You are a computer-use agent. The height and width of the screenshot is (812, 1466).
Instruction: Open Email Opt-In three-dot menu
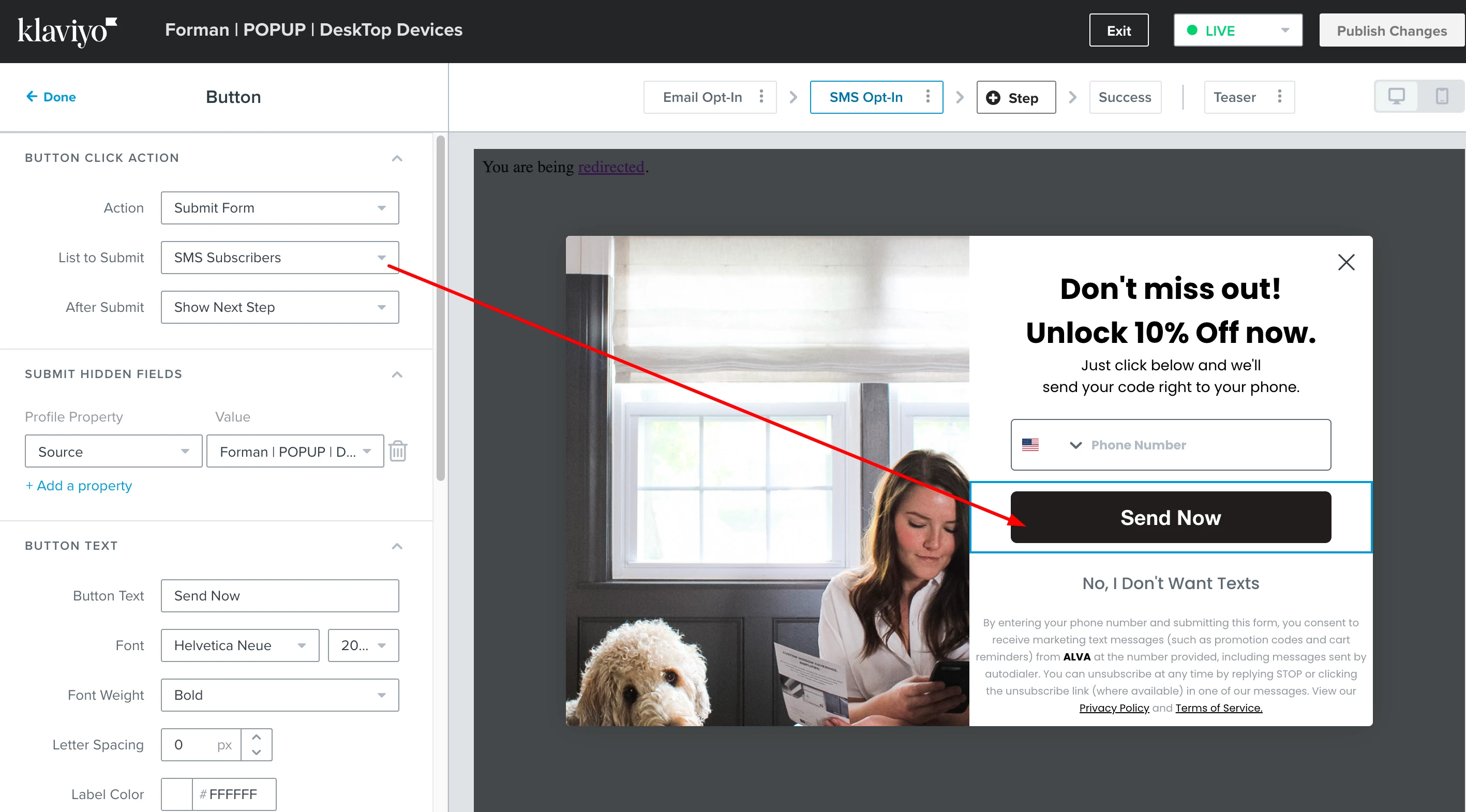761,97
